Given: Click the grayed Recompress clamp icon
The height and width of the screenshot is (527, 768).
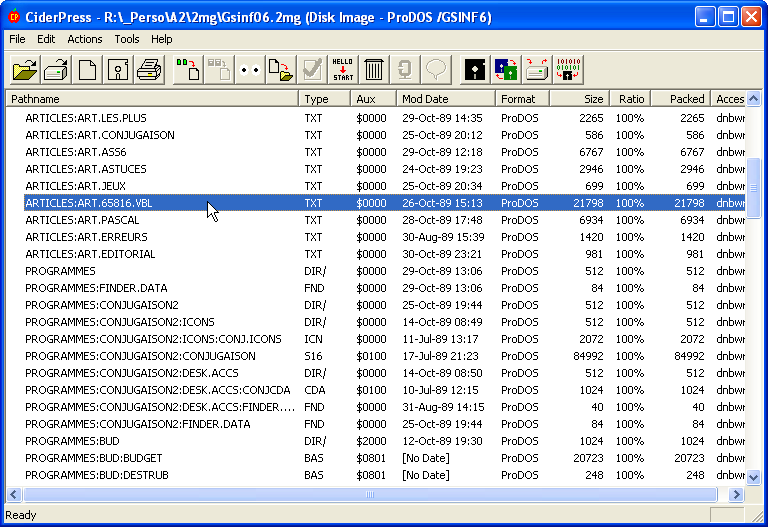Looking at the screenshot, I should pos(405,70).
